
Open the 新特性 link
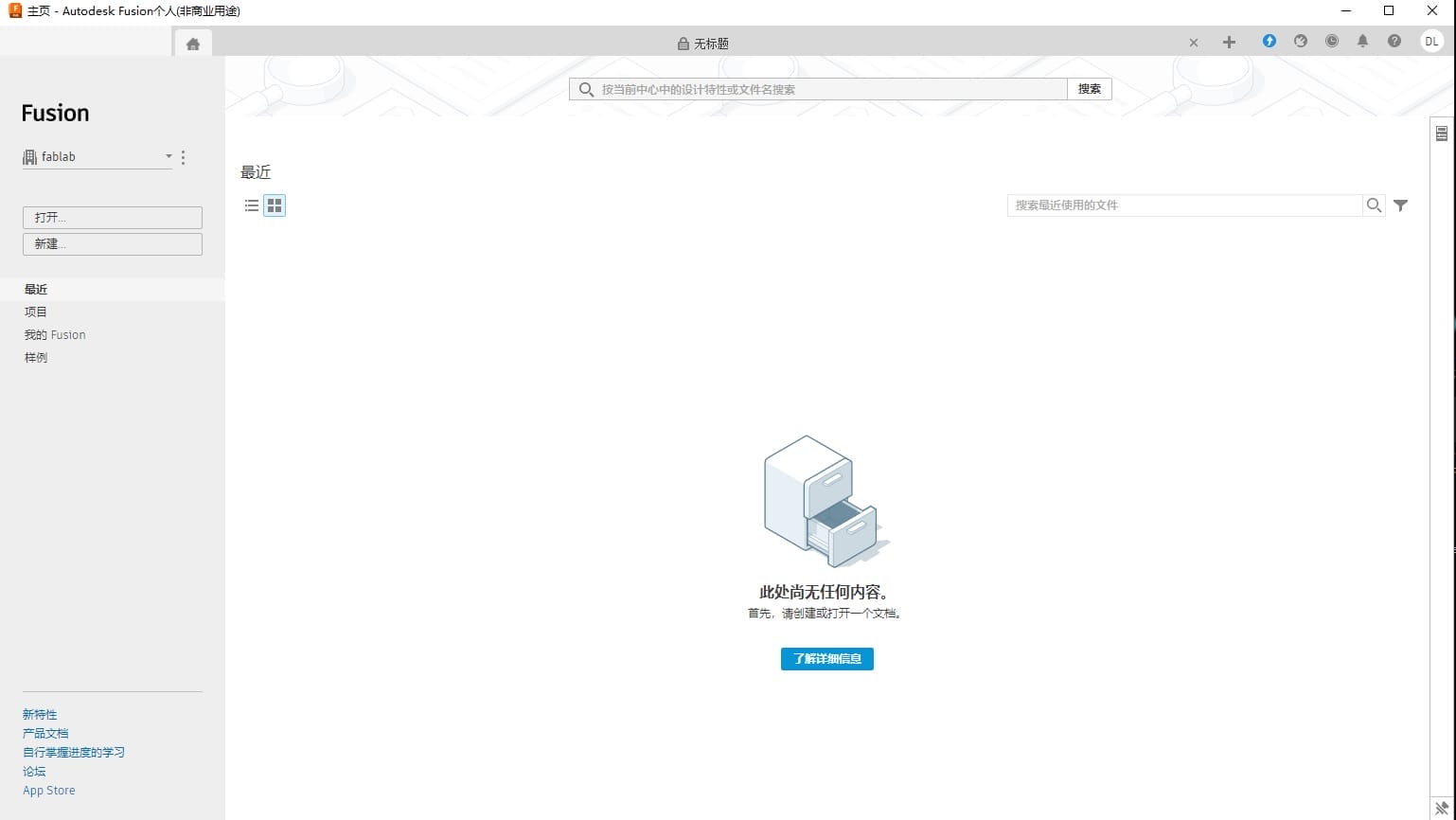click(x=40, y=715)
